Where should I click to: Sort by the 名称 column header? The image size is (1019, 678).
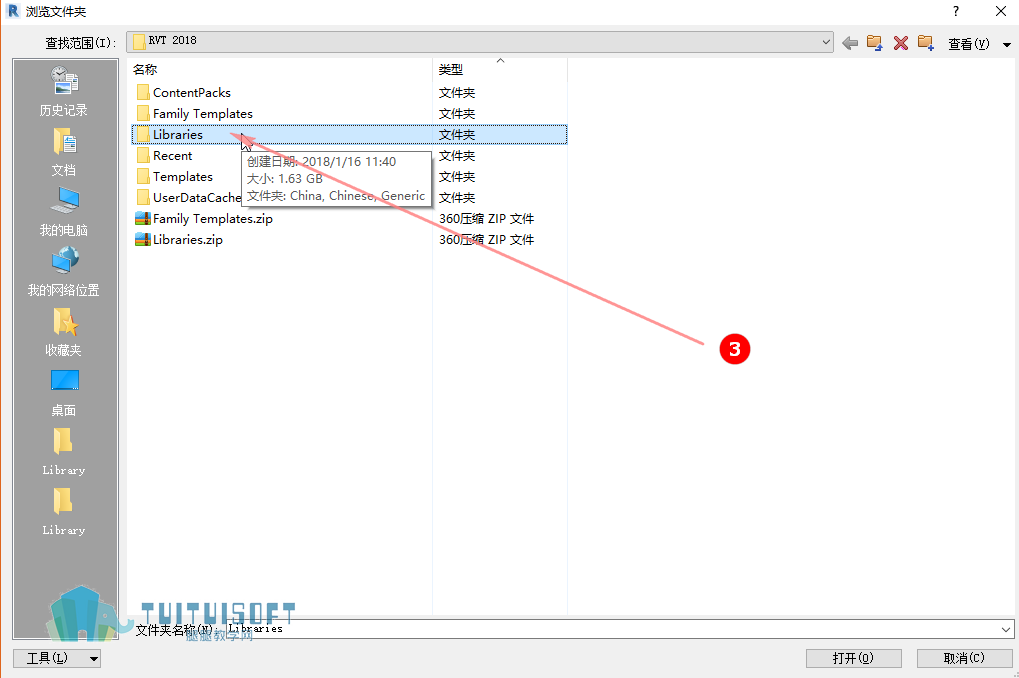281,70
